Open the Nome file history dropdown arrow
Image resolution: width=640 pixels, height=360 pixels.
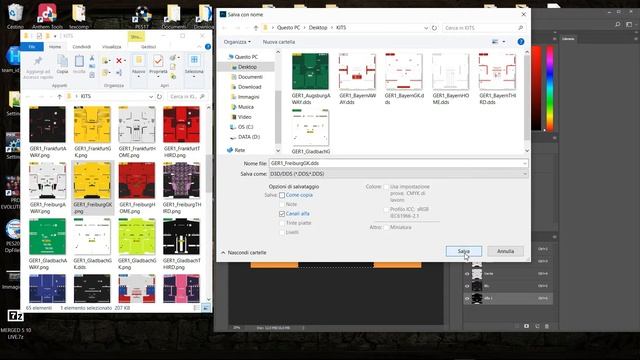[524, 163]
